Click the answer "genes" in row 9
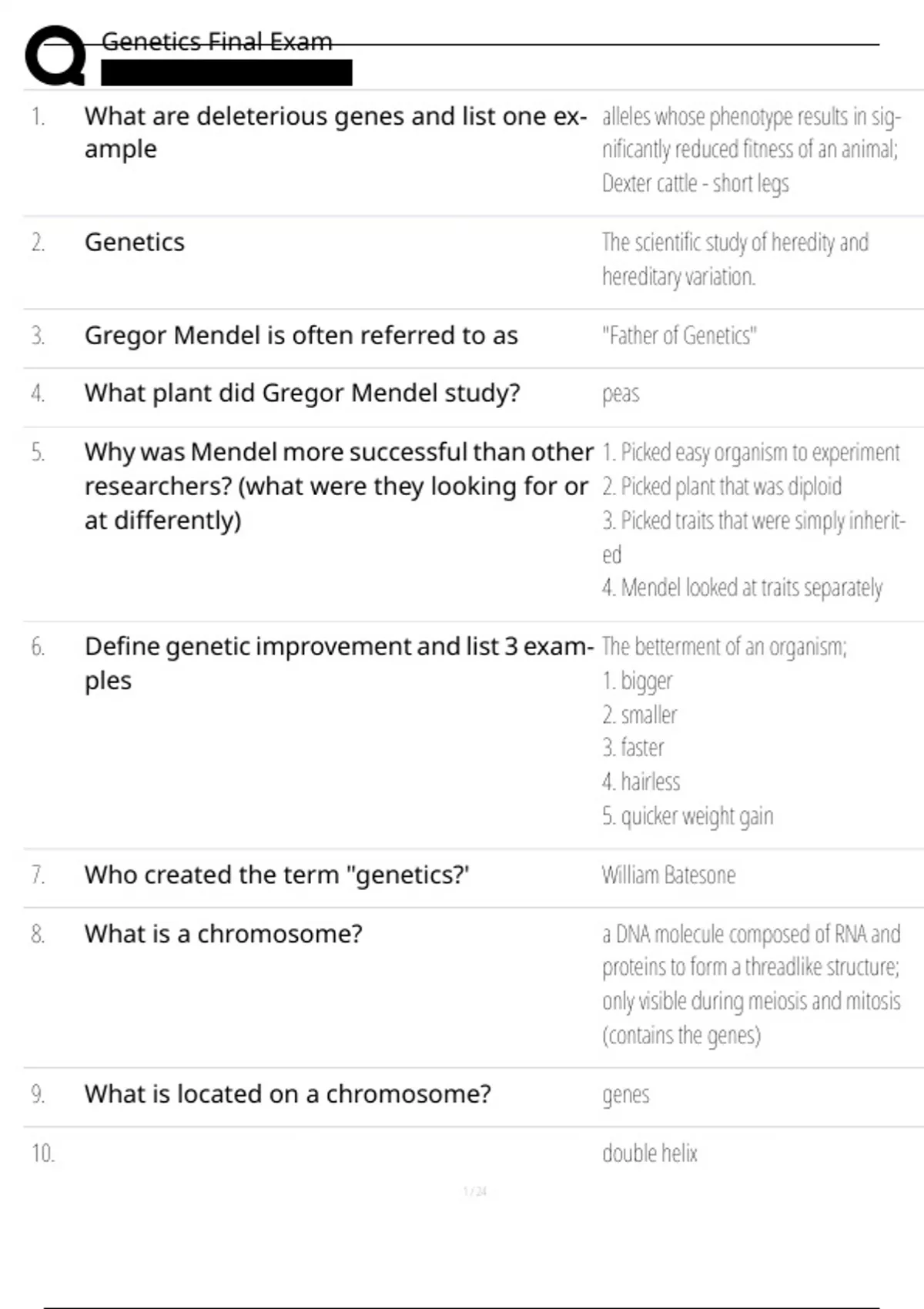 (x=625, y=1094)
